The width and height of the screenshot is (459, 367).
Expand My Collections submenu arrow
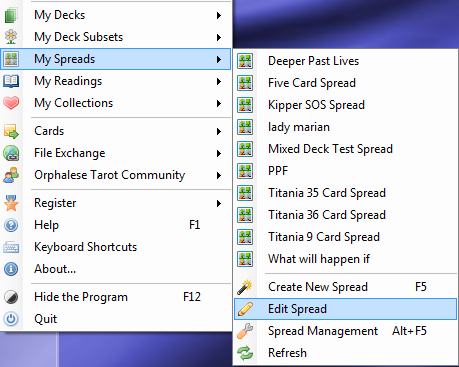(219, 103)
